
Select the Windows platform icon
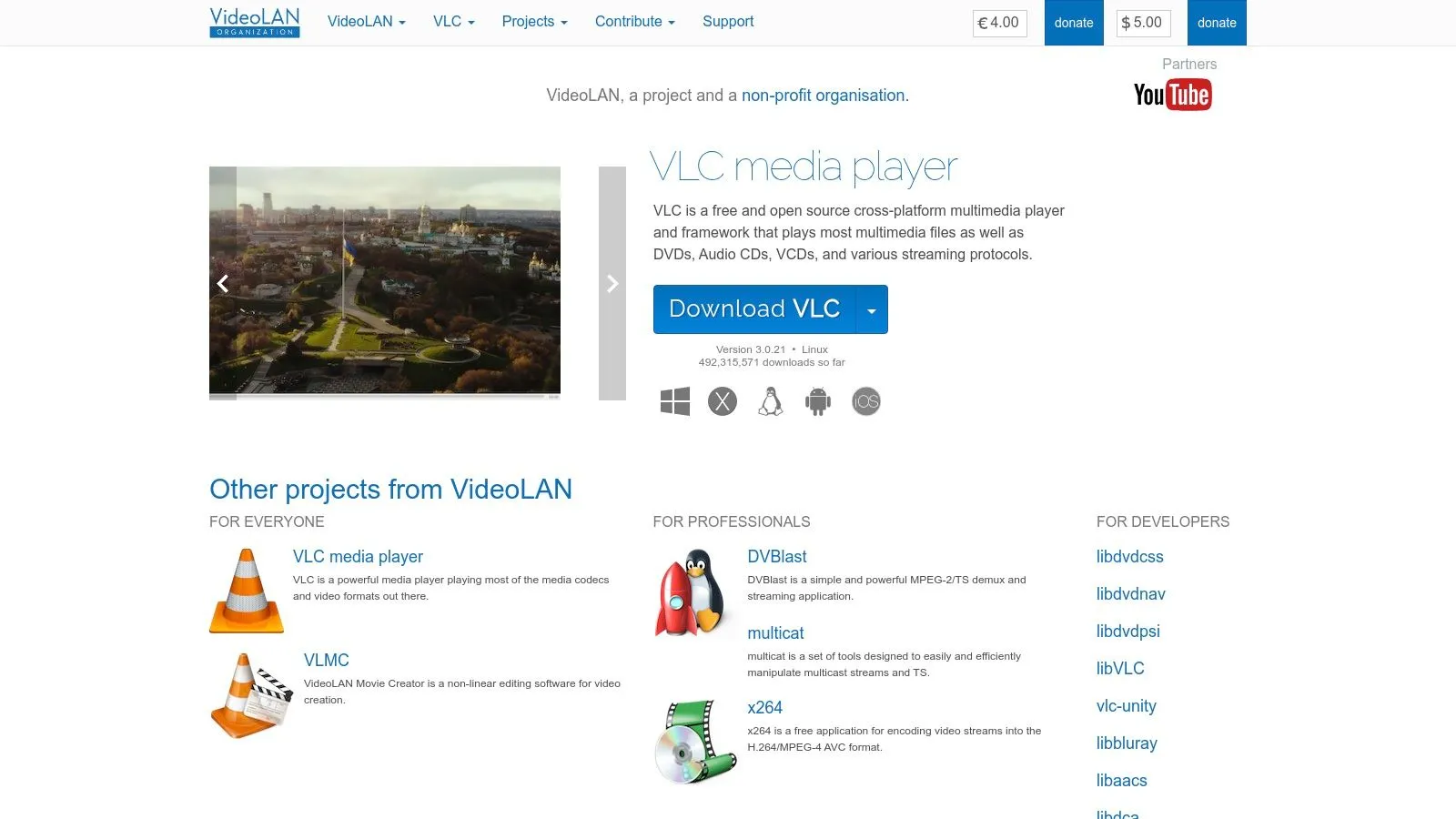click(x=674, y=400)
